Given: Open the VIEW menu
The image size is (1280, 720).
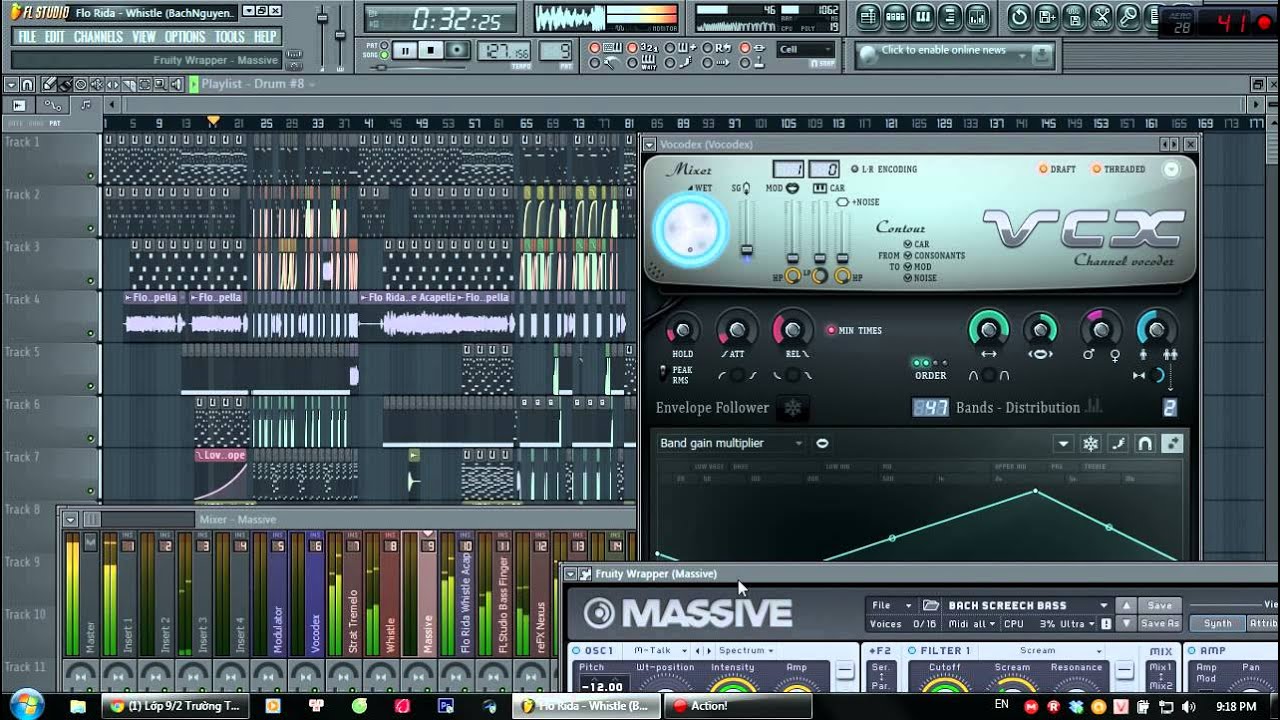Looking at the screenshot, I should 144,37.
